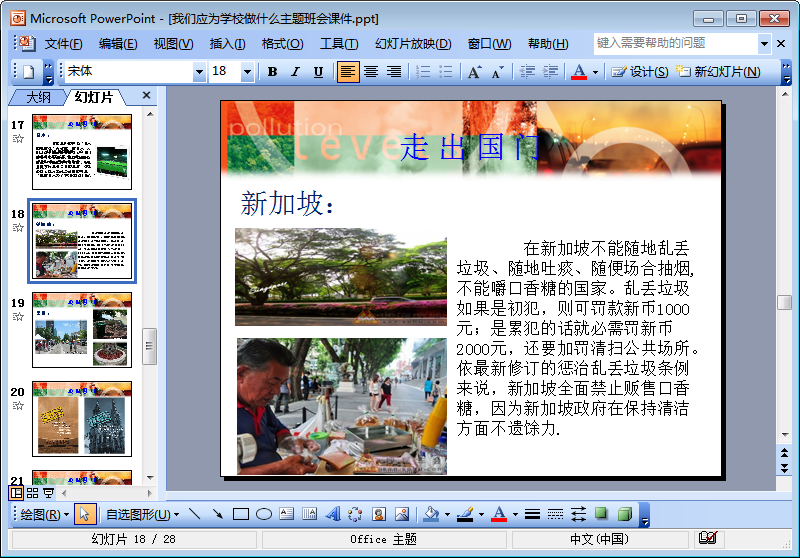Screen dimensions: 800x558
Task: Insert a horizontal text box
Action: click(x=287, y=514)
